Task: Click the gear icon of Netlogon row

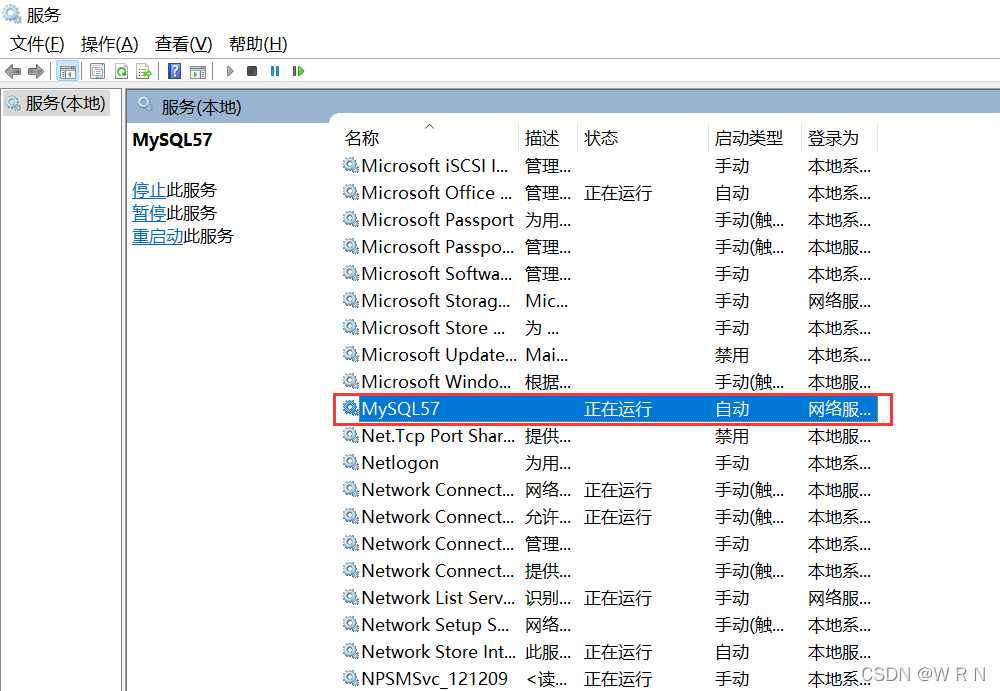Action: tap(350, 462)
